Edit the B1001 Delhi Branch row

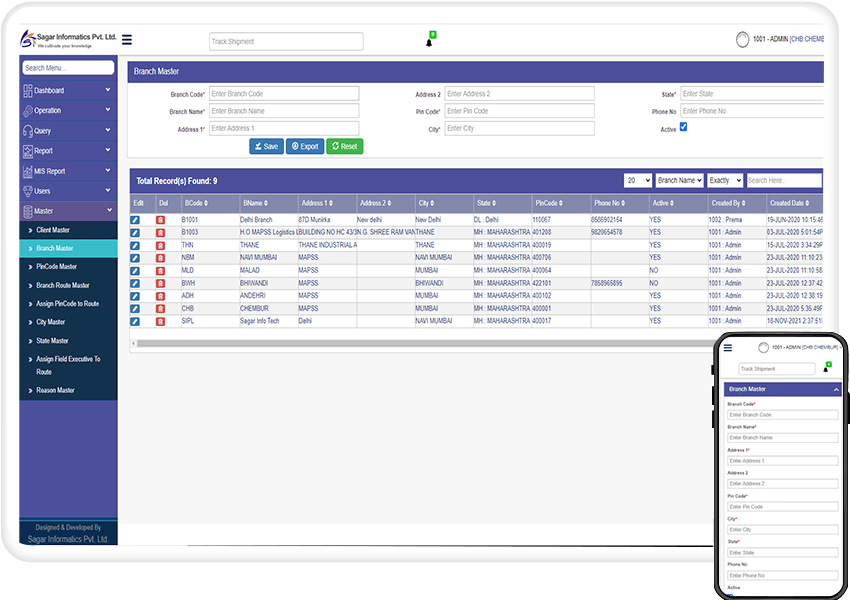coord(135,220)
